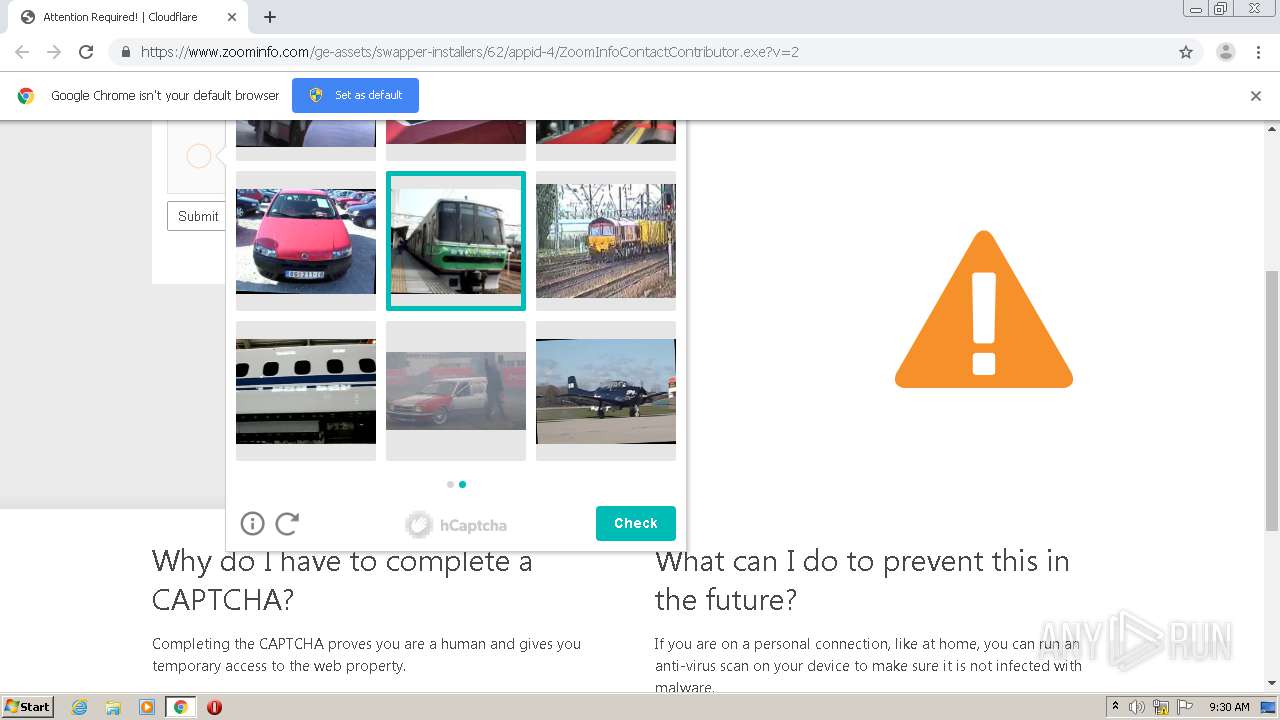The image size is (1280, 720).
Task: Select the dark propeller airplane image
Action: click(606, 391)
